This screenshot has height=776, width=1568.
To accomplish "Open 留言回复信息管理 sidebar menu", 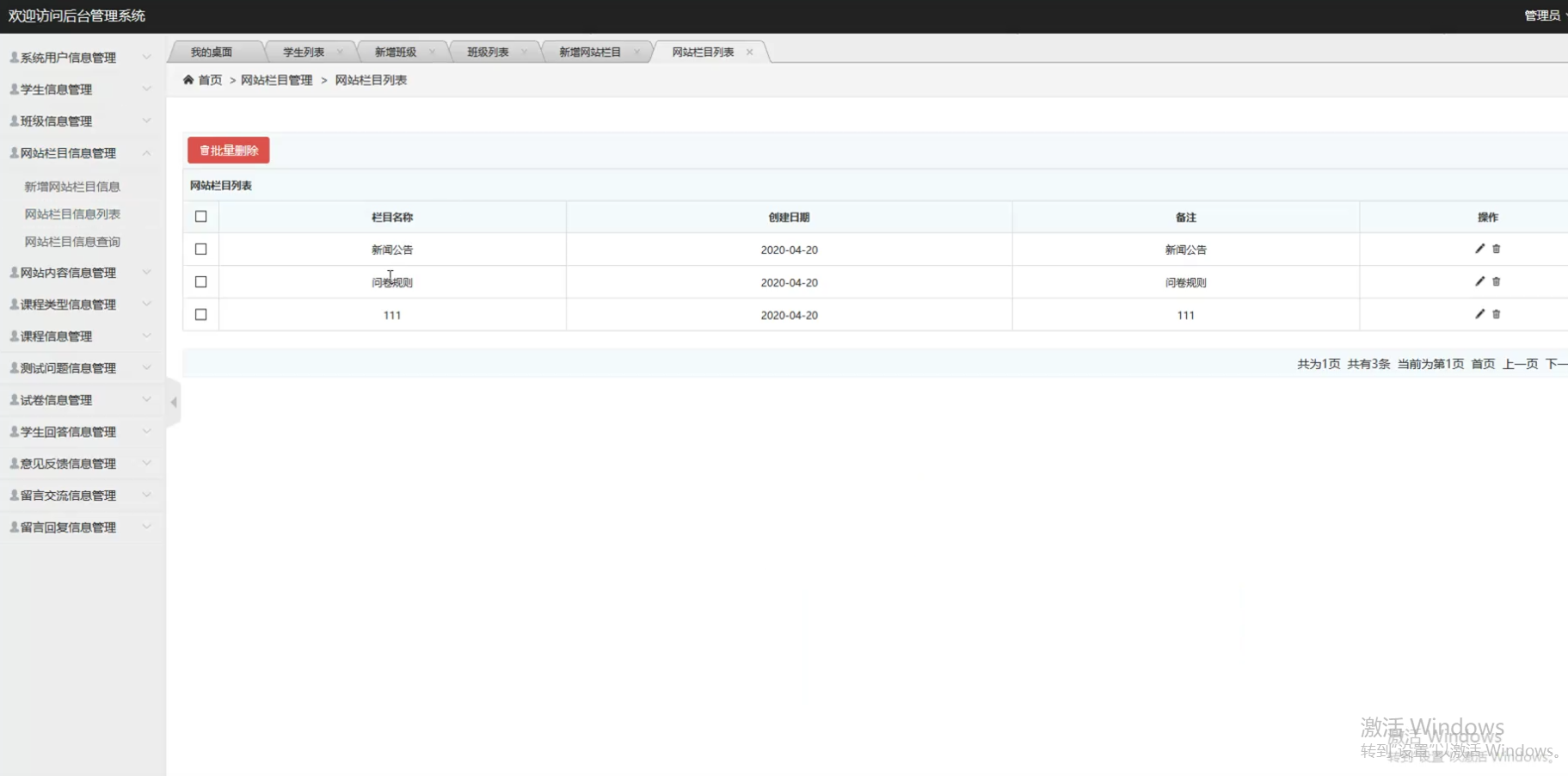I will [68, 527].
